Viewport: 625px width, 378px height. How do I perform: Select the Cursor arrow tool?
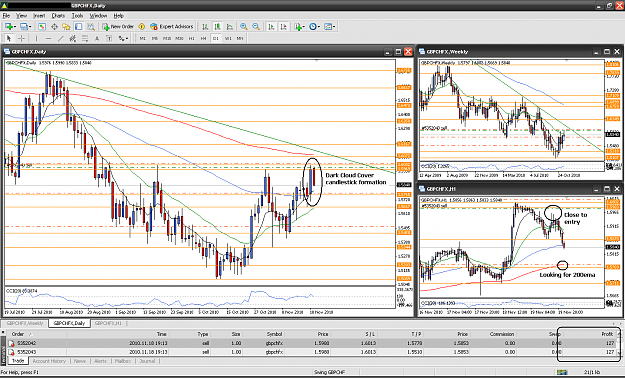pos(9,38)
